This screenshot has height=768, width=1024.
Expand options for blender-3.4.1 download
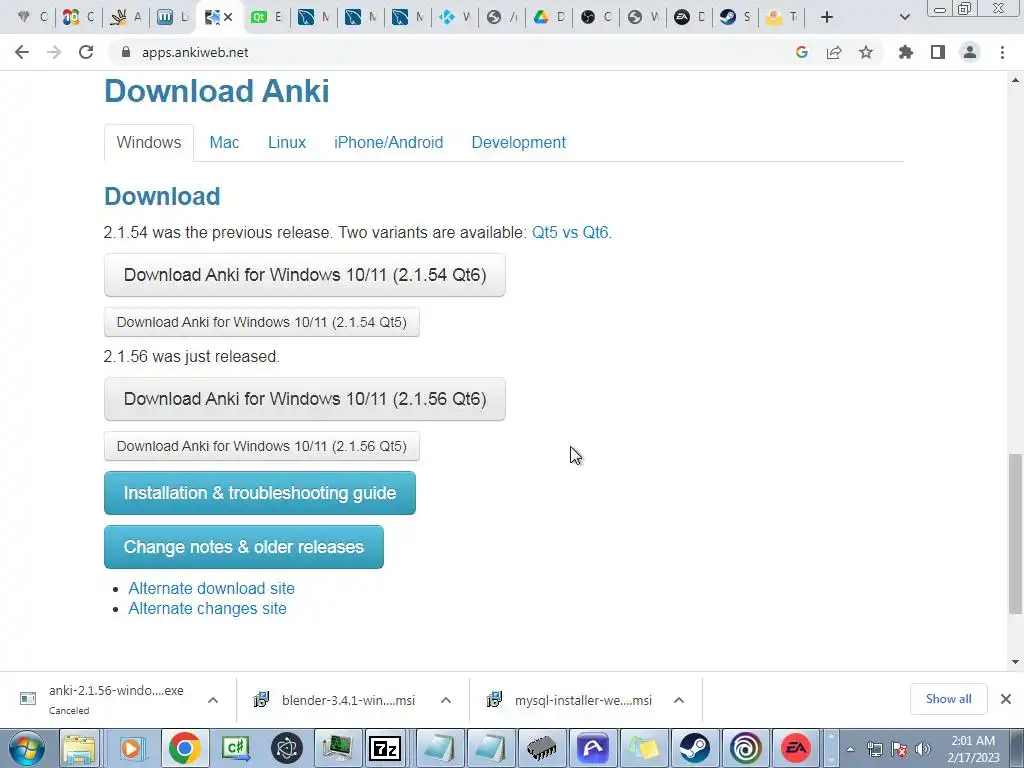(x=446, y=700)
